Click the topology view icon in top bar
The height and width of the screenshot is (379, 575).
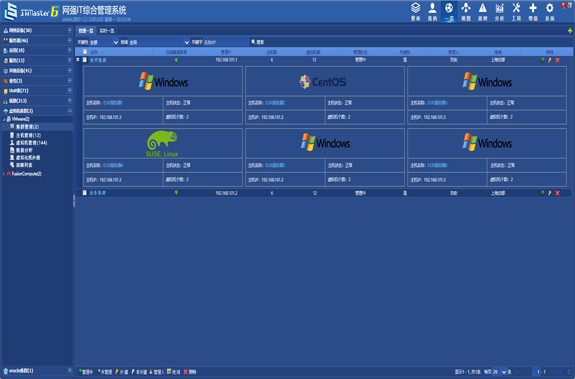pyautogui.click(x=466, y=11)
